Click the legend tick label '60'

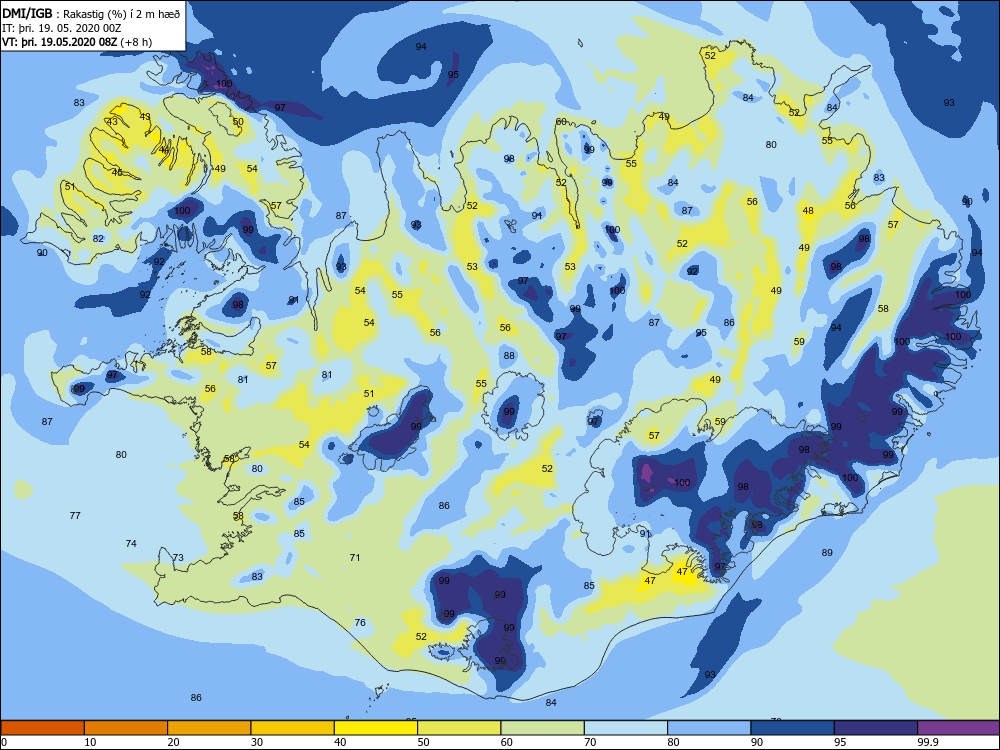[507, 742]
